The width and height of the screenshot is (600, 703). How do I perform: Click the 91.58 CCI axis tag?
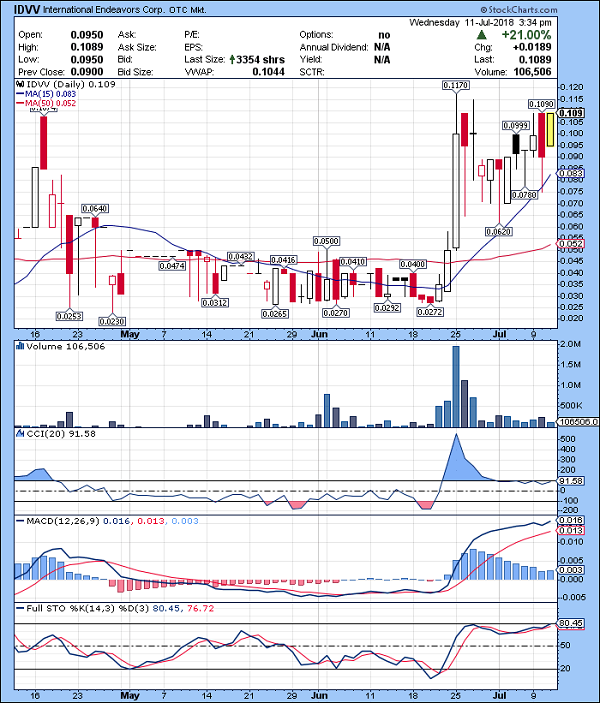pyautogui.click(x=571, y=481)
